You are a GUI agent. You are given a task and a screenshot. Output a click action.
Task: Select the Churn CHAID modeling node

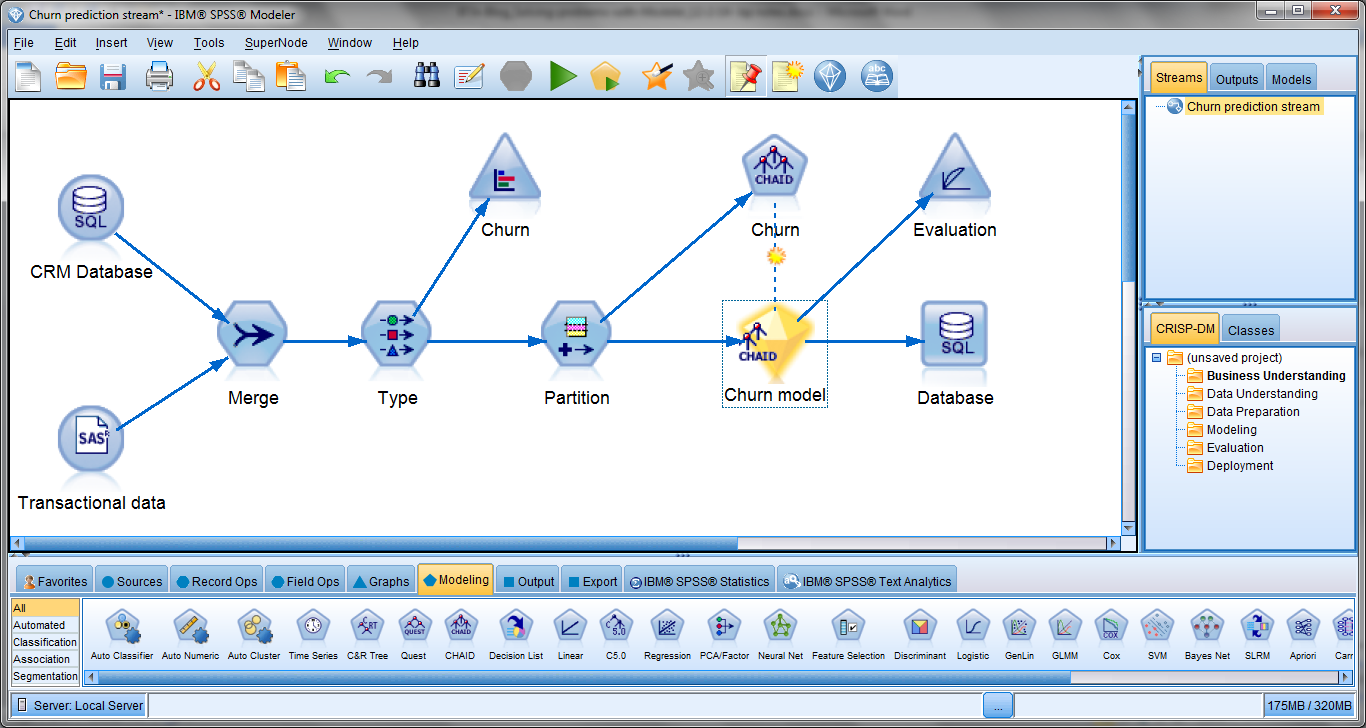coord(775,168)
